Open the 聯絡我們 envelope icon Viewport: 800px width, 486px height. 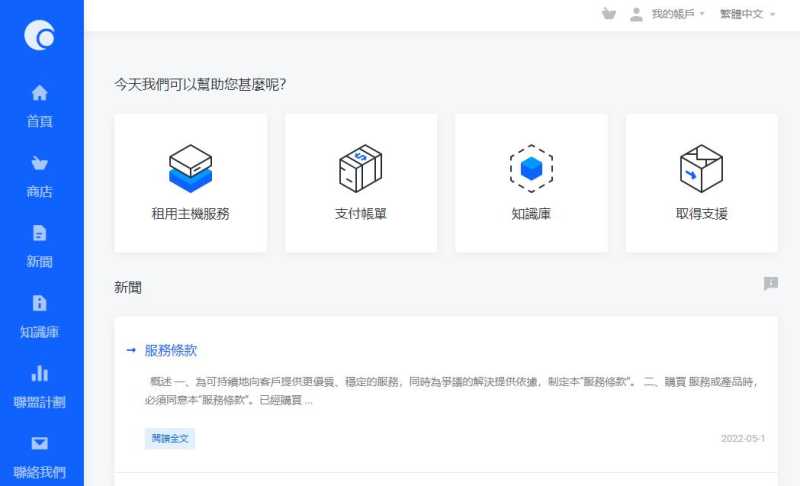(x=39, y=443)
